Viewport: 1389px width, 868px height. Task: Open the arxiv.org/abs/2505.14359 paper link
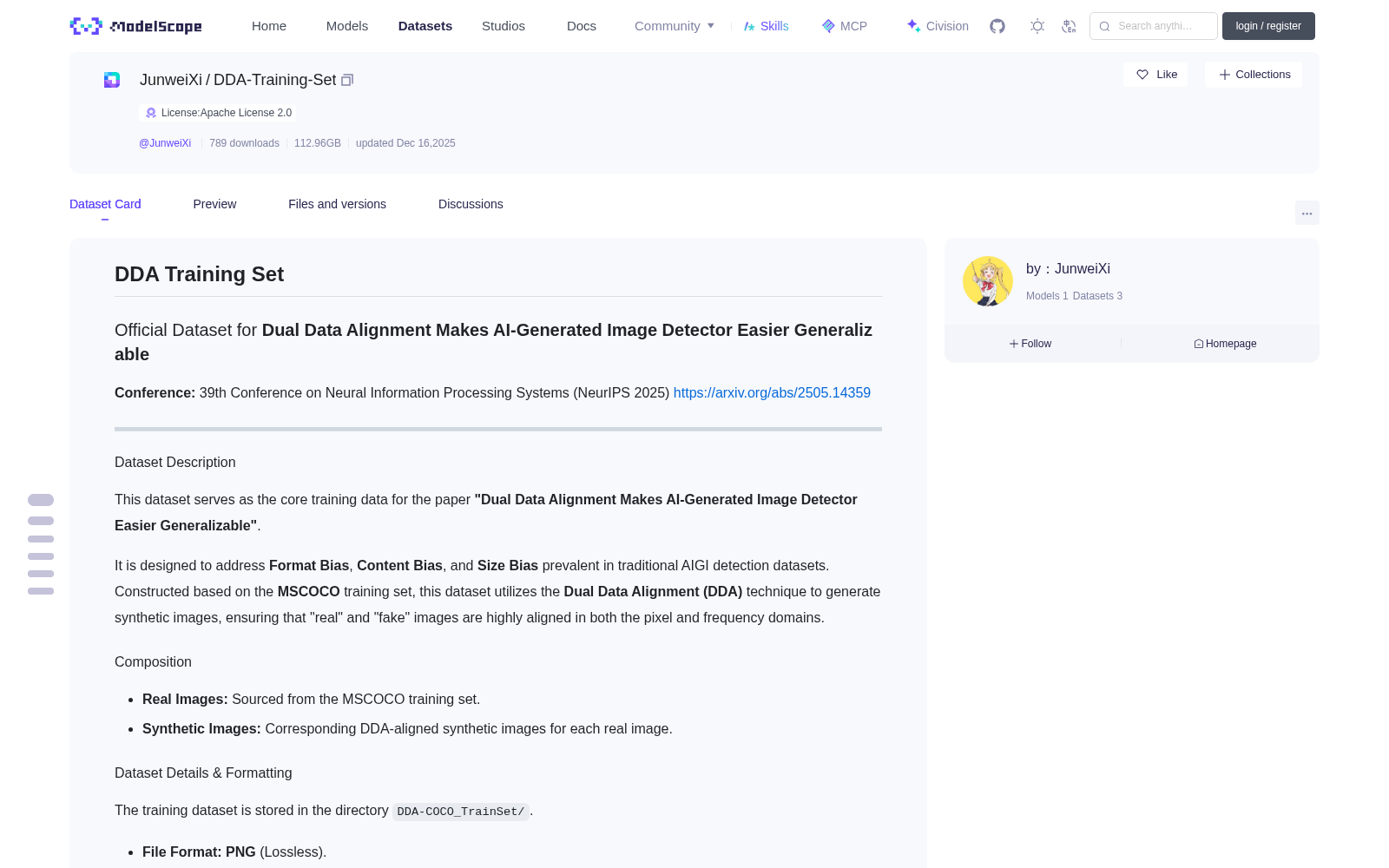point(772,392)
